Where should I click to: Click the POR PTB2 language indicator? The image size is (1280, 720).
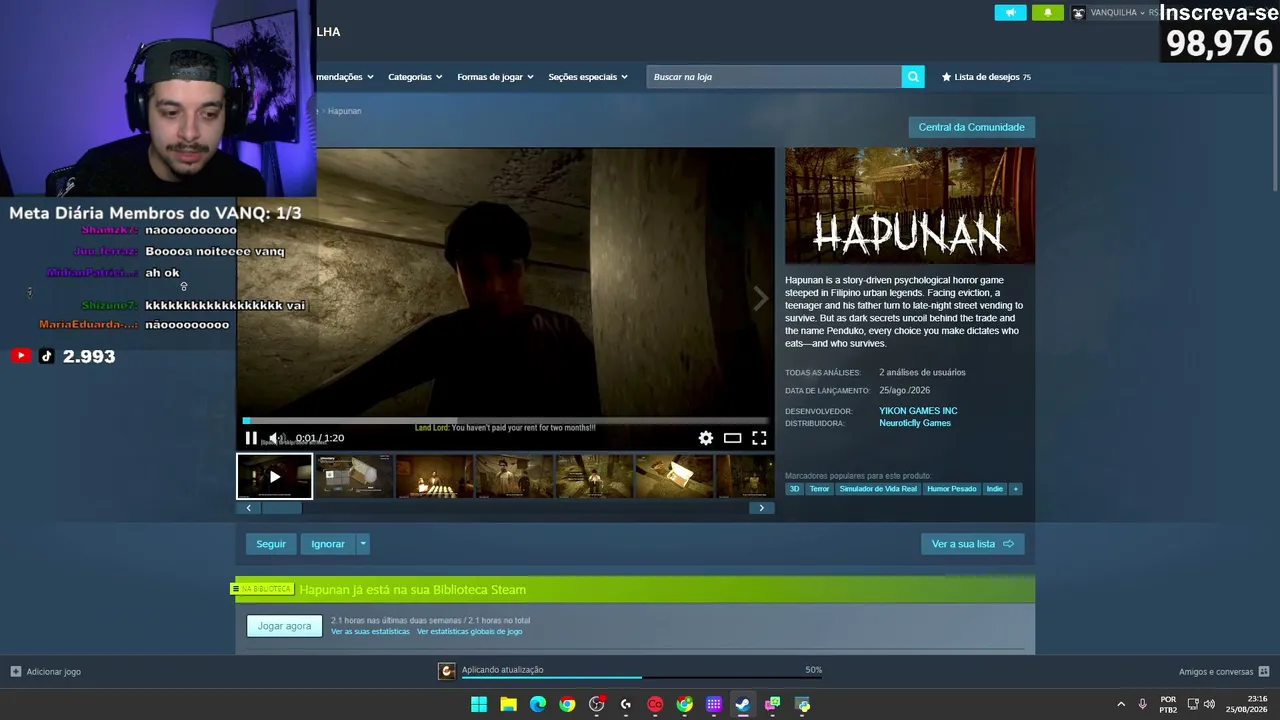1168,704
